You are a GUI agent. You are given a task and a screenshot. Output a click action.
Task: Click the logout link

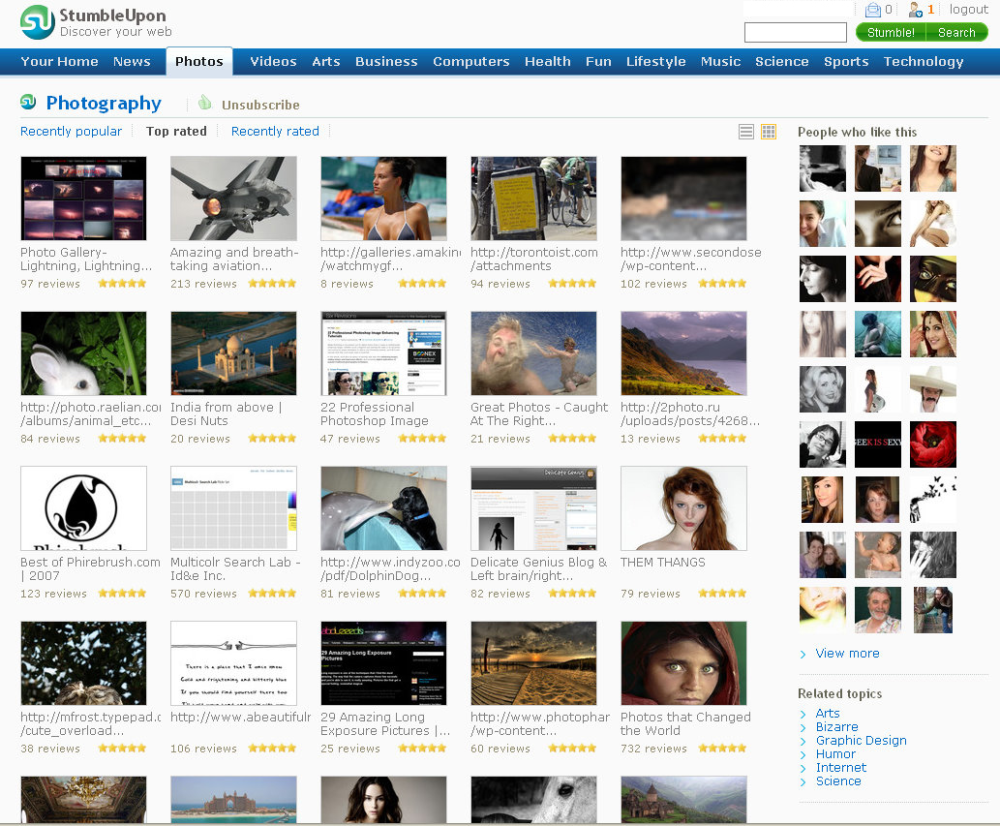(x=968, y=10)
